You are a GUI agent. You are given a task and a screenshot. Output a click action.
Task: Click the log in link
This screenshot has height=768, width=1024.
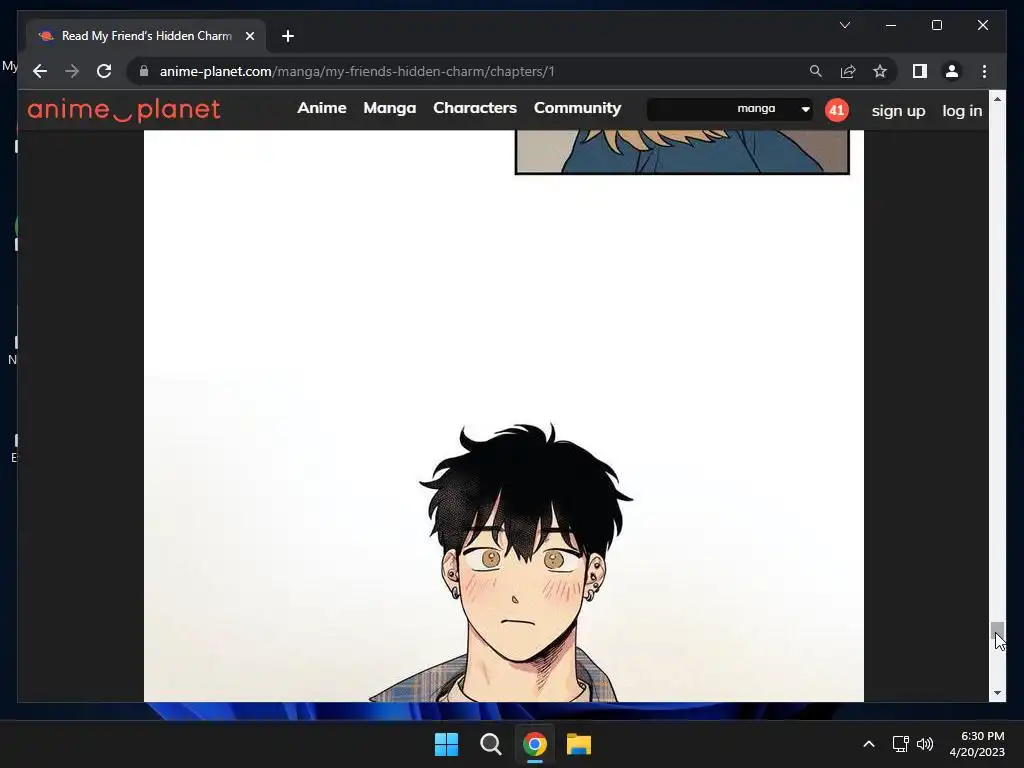coord(962,111)
